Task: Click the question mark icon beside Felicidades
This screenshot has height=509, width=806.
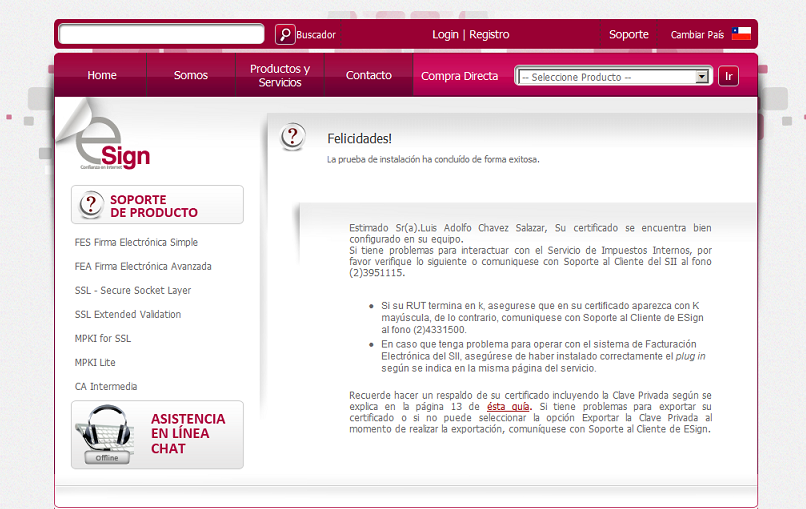Action: click(x=292, y=137)
